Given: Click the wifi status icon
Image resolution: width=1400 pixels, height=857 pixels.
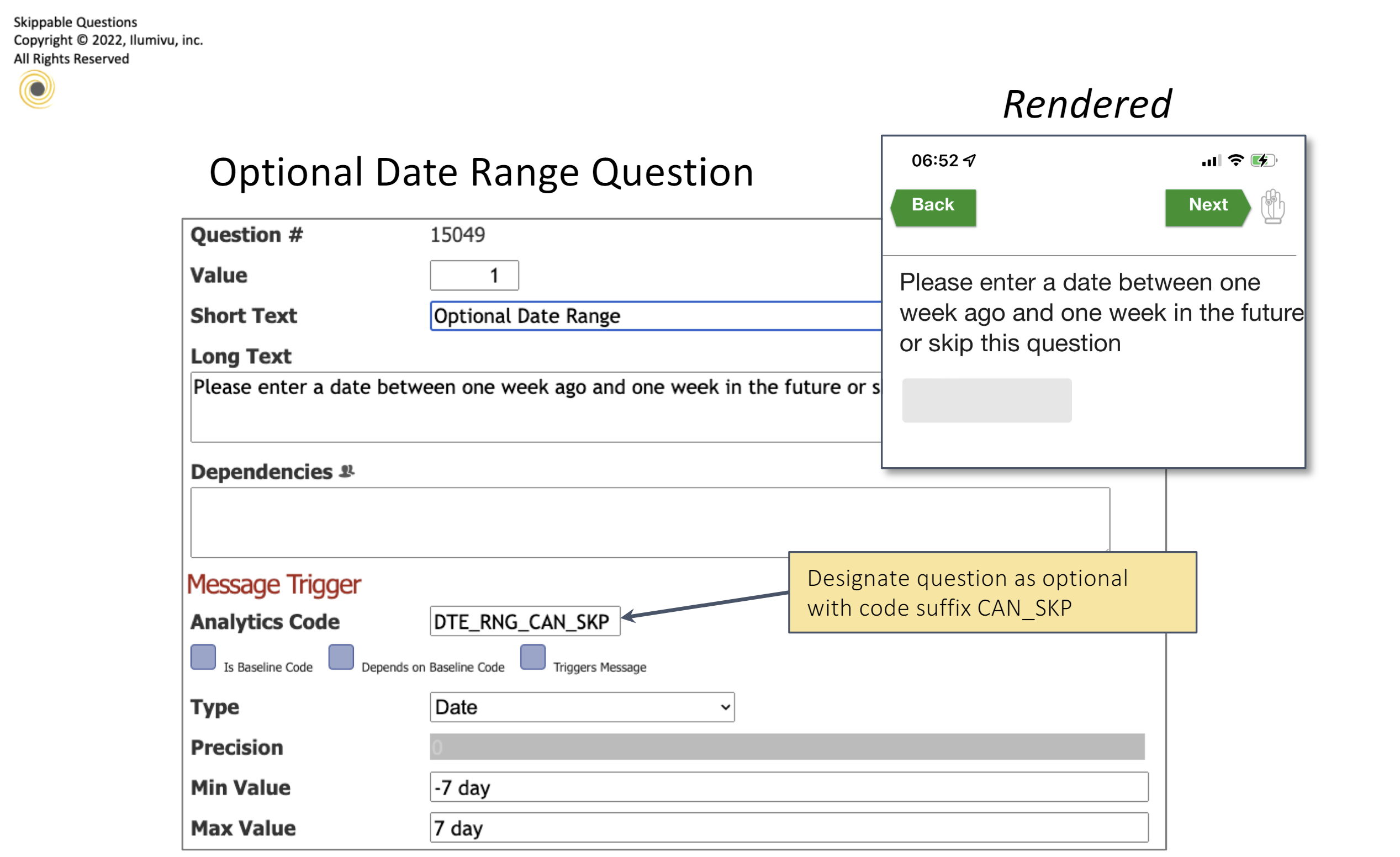Looking at the screenshot, I should (x=1235, y=161).
